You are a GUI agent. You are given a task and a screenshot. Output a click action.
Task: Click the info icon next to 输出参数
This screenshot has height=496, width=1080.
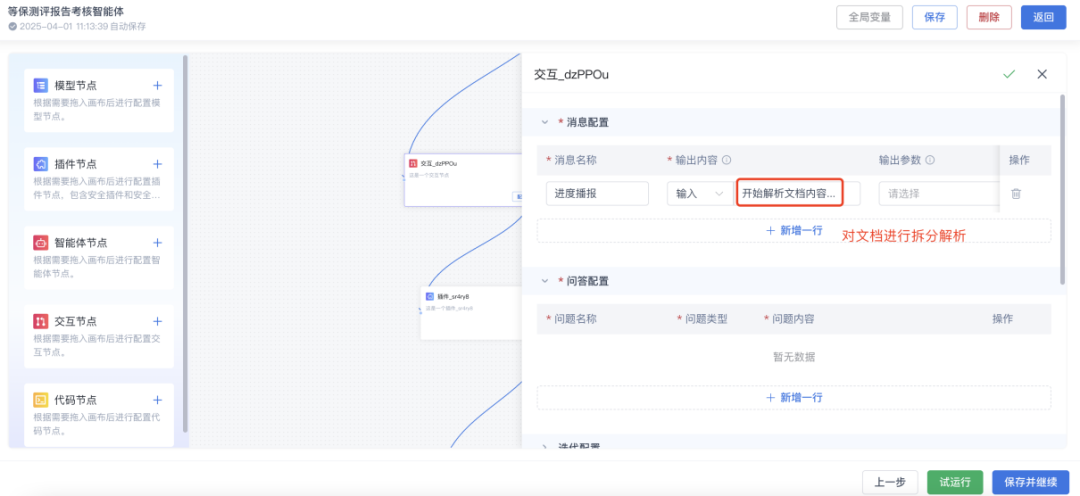(930, 160)
